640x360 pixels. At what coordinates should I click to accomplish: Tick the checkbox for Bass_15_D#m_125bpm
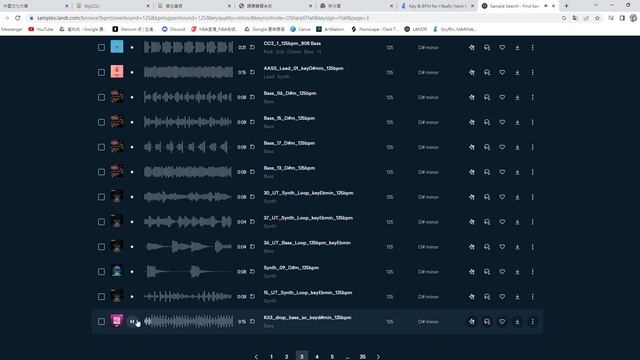[101, 122]
